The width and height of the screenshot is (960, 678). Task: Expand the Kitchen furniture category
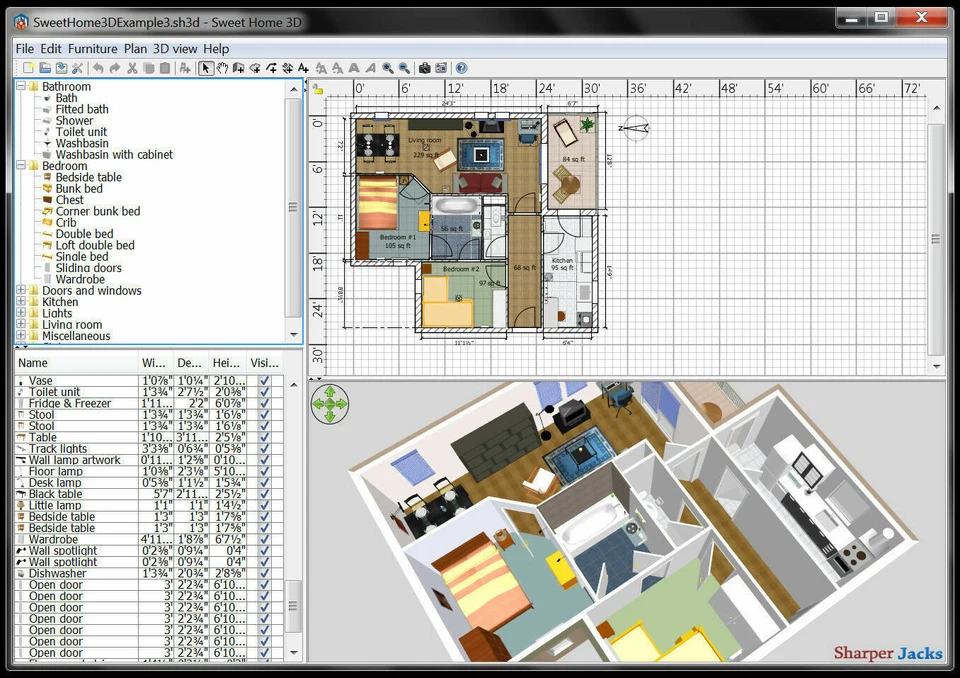coord(20,302)
